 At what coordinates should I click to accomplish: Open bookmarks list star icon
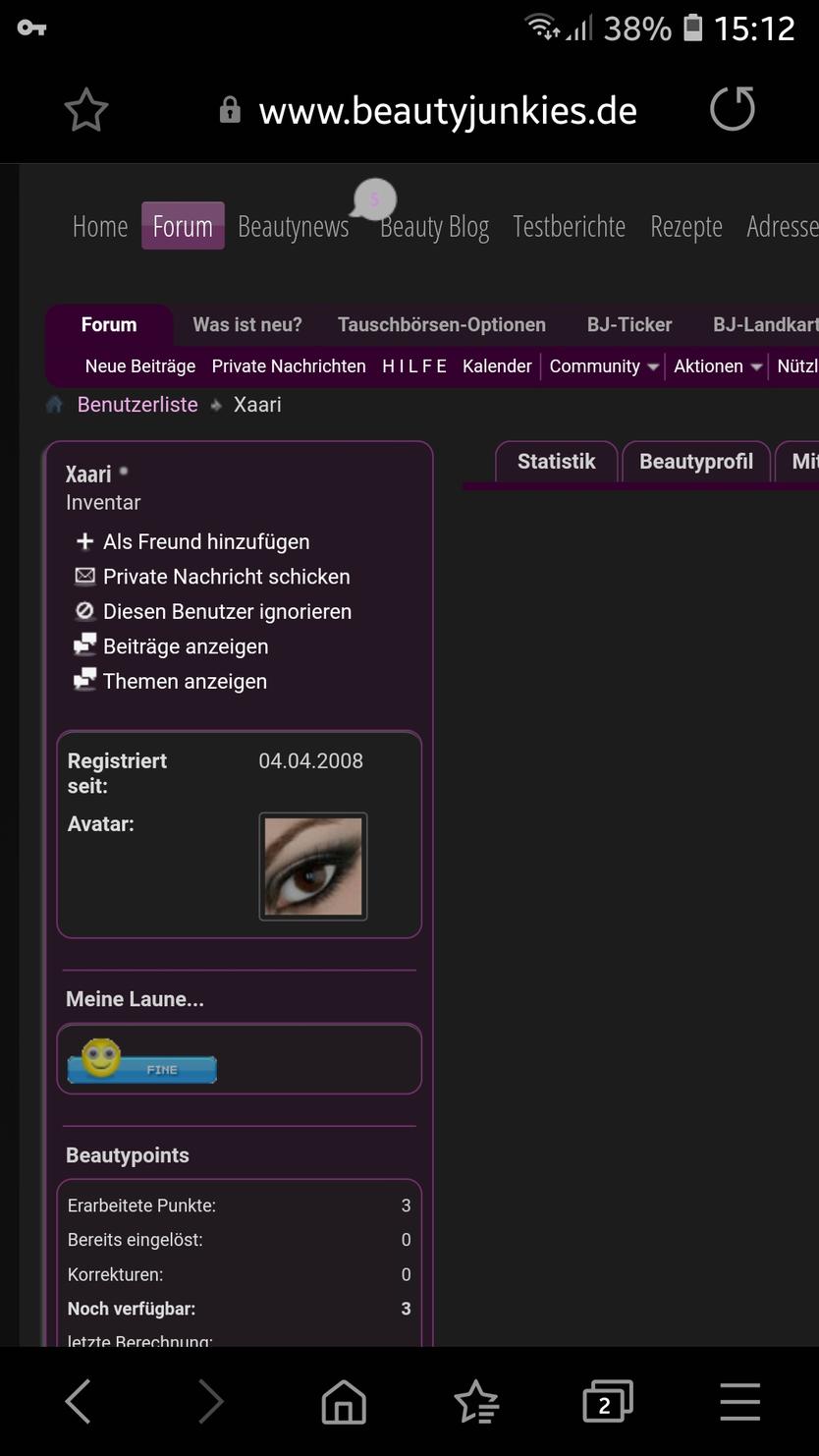[476, 1401]
